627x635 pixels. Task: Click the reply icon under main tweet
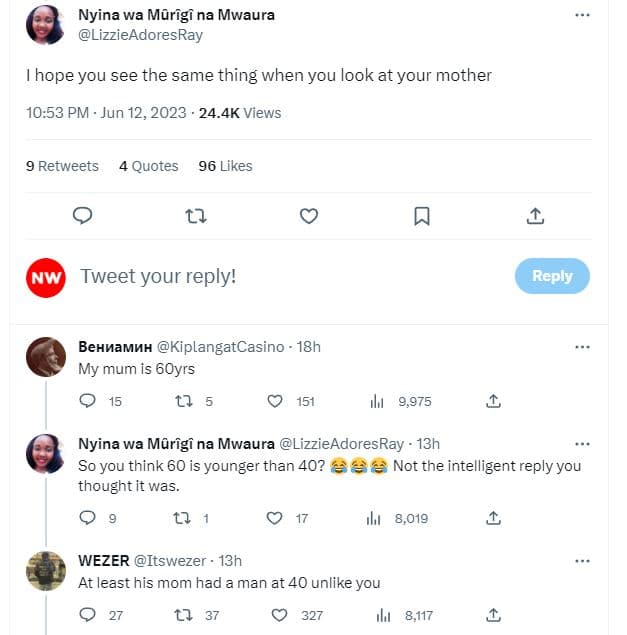83,216
